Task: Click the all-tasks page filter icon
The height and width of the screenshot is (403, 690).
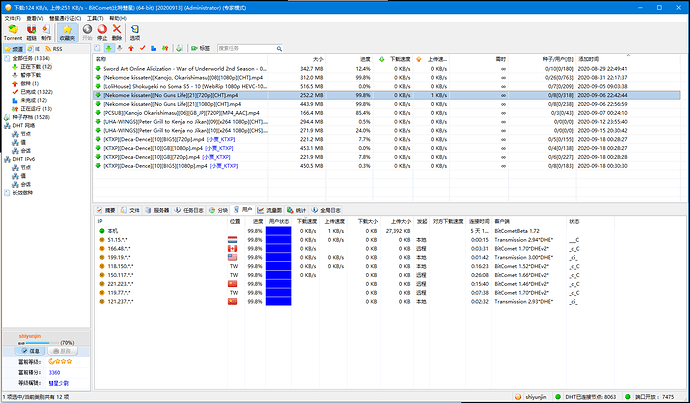Action: click(97, 48)
